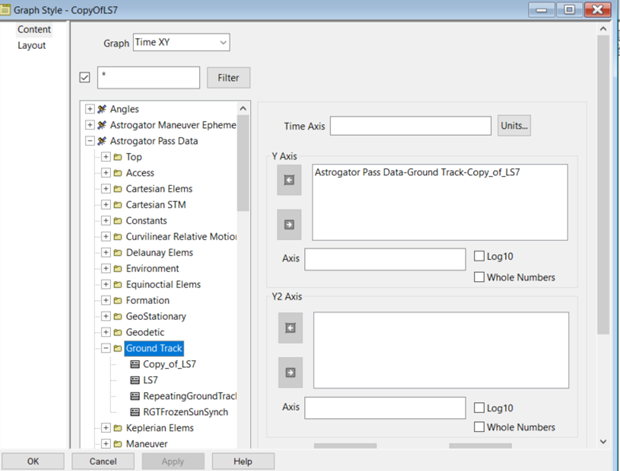This screenshot has width=620, height=471.
Task: Collapse the Astrogator Pass Data tree node
Action: tap(90, 141)
